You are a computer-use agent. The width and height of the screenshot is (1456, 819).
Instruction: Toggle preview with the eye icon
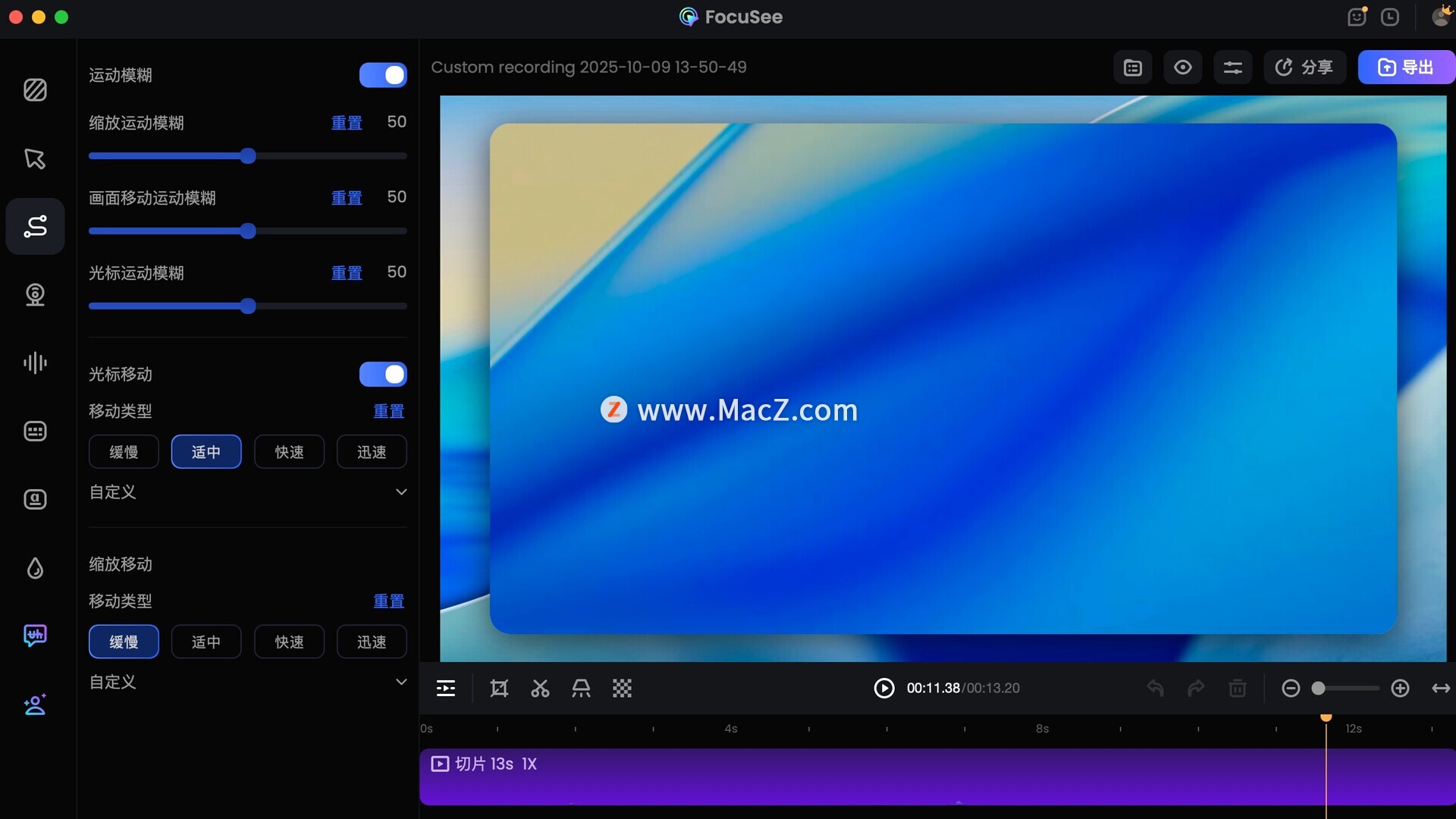(1182, 67)
